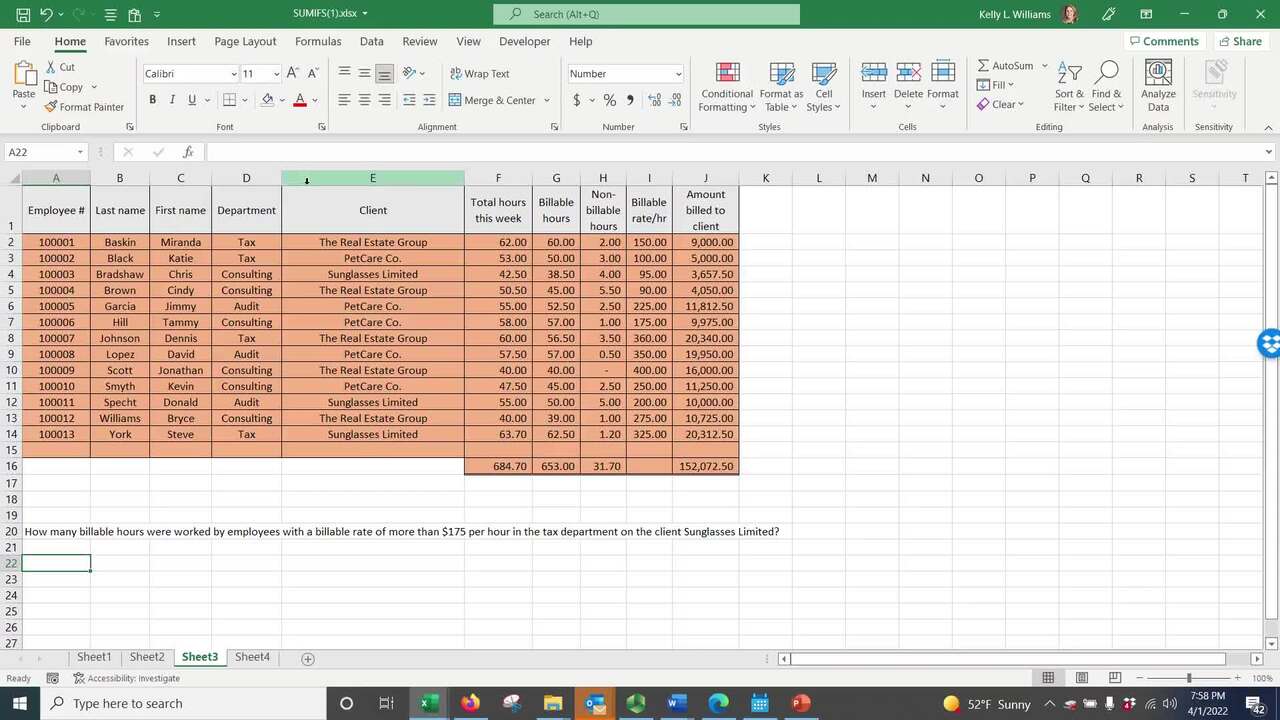Switch to the Sheet1 tab

click(x=94, y=657)
